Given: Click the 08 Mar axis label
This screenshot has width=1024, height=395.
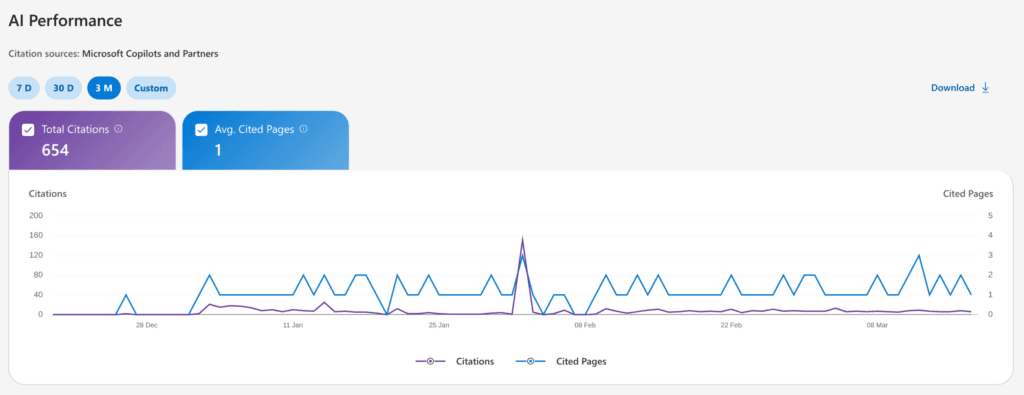Looking at the screenshot, I should click(x=877, y=324).
